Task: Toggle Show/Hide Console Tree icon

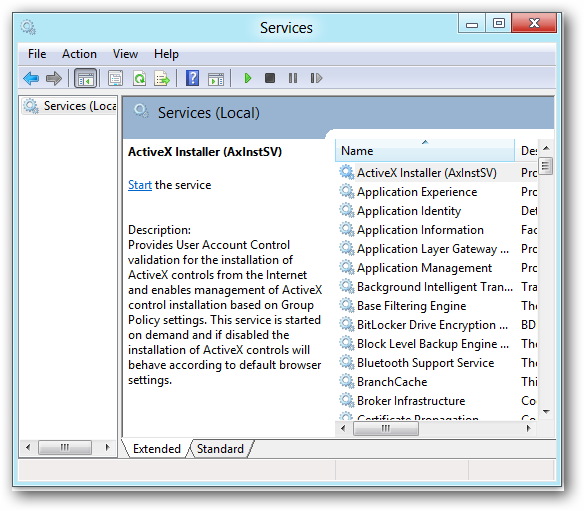Action: (x=86, y=79)
